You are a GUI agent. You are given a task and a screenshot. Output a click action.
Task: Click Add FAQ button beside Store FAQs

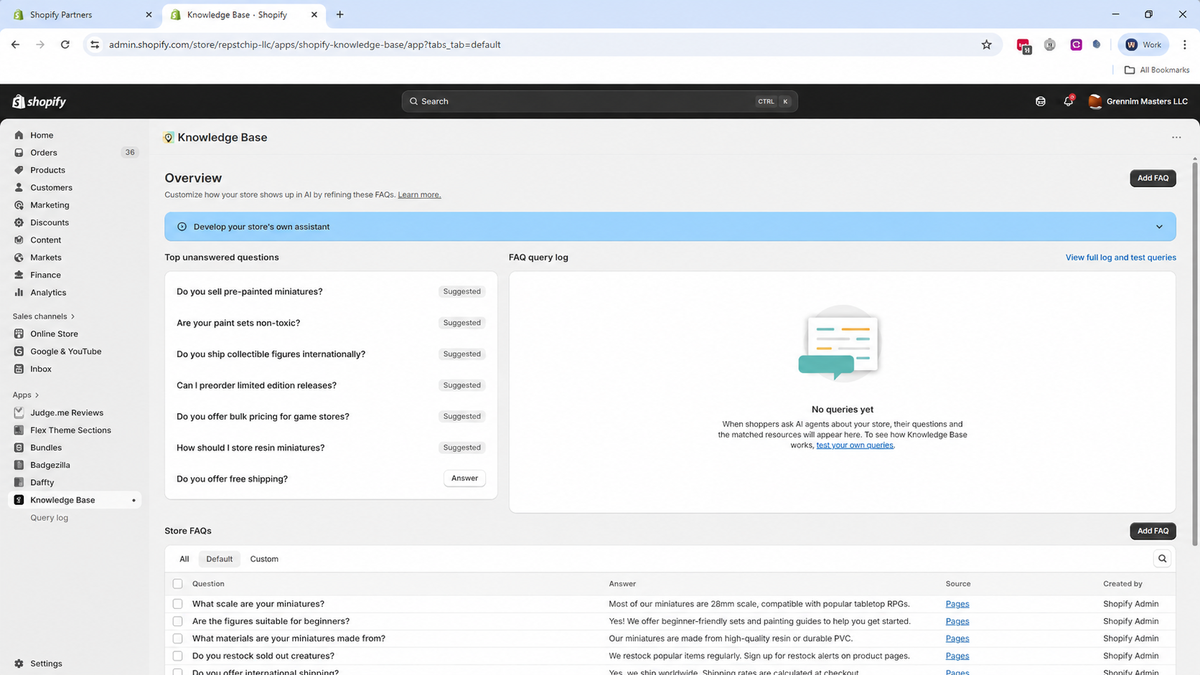(1152, 531)
